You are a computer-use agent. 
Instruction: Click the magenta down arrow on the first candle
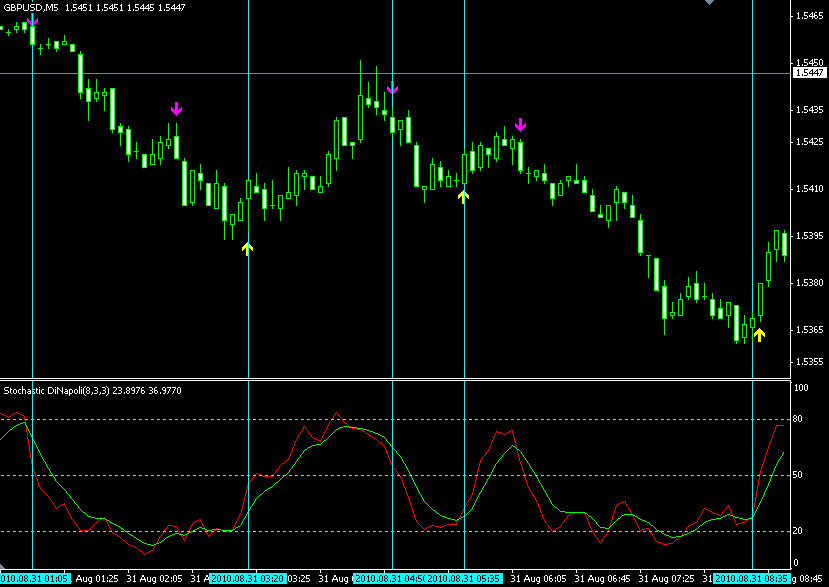[x=33, y=16]
